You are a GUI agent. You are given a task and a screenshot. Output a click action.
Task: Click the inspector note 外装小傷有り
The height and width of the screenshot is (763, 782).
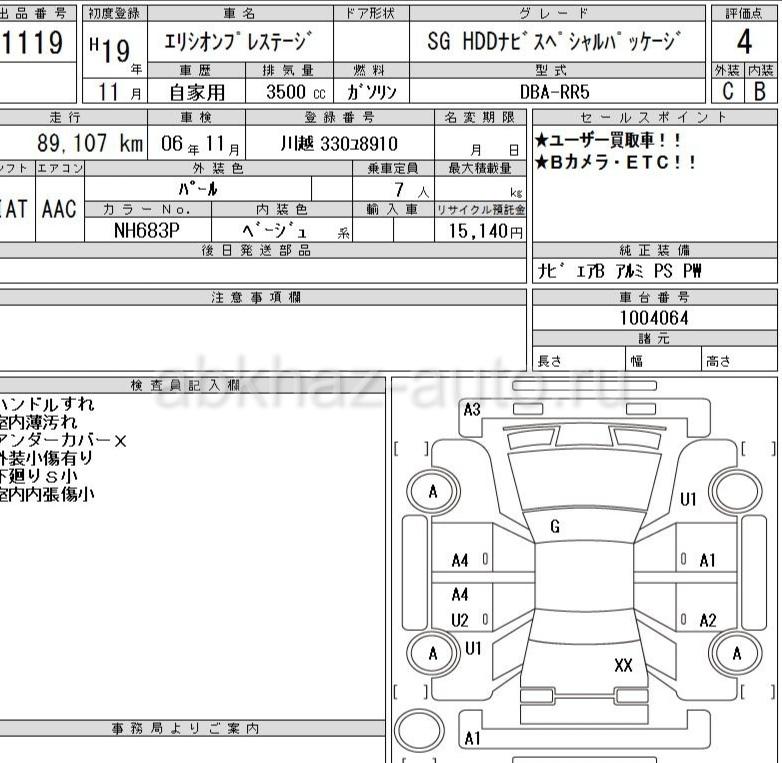click(46, 458)
